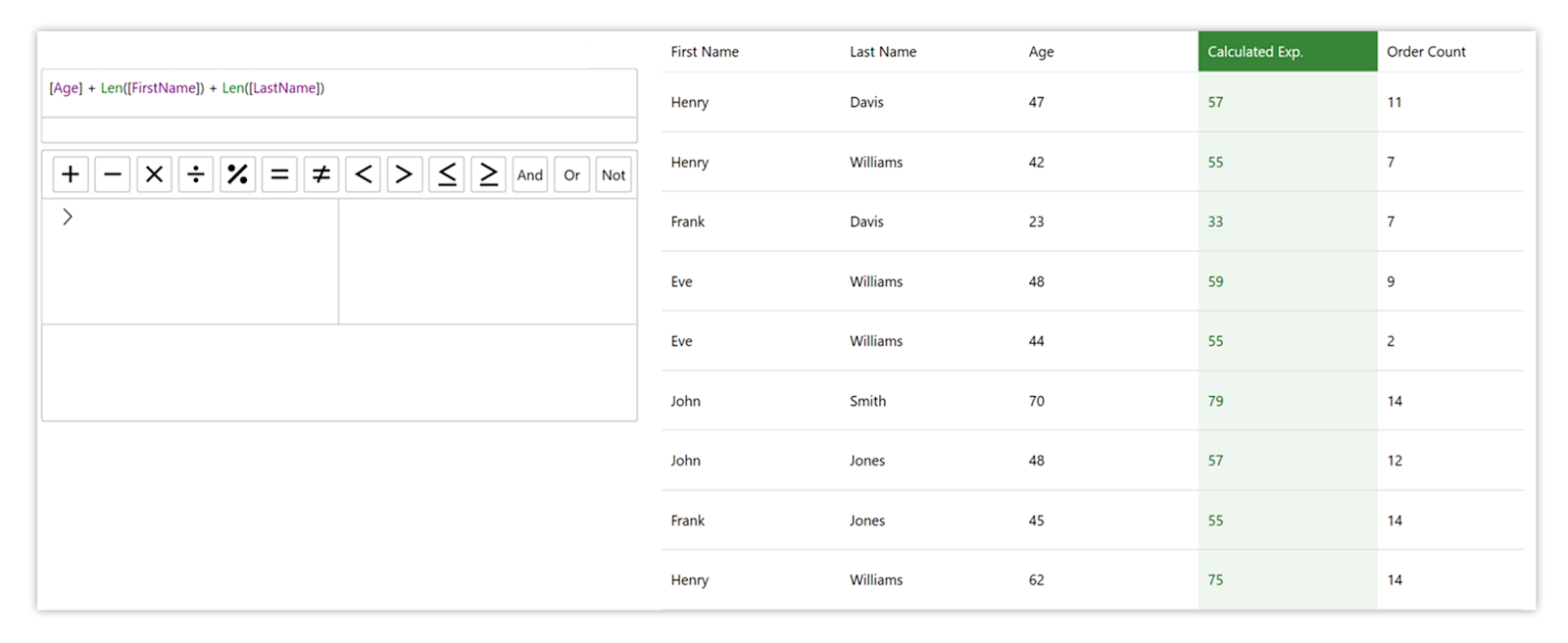The image size is (1568, 643).
Task: Select the order count cell 12
Action: click(1395, 461)
